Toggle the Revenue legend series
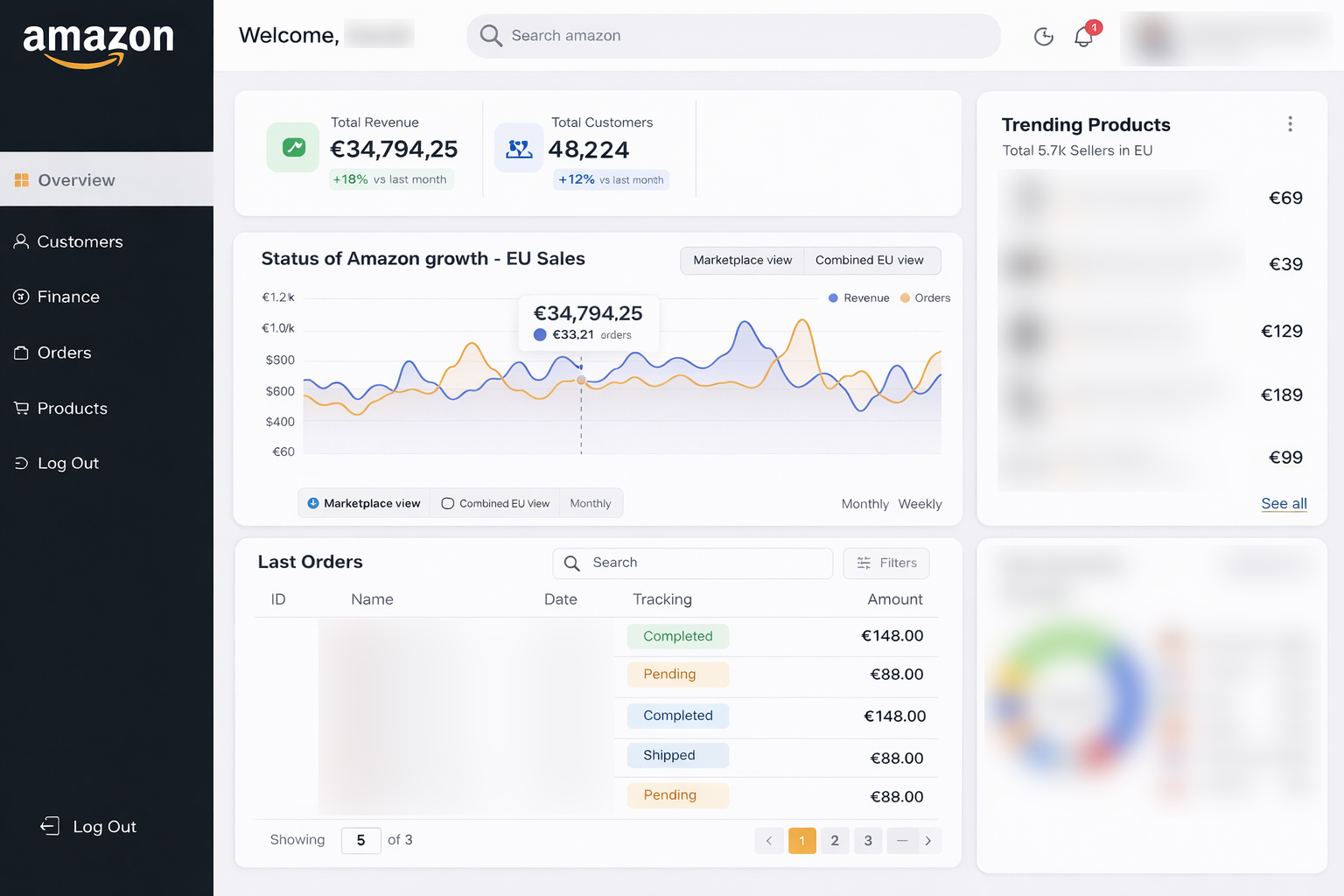 click(x=858, y=298)
